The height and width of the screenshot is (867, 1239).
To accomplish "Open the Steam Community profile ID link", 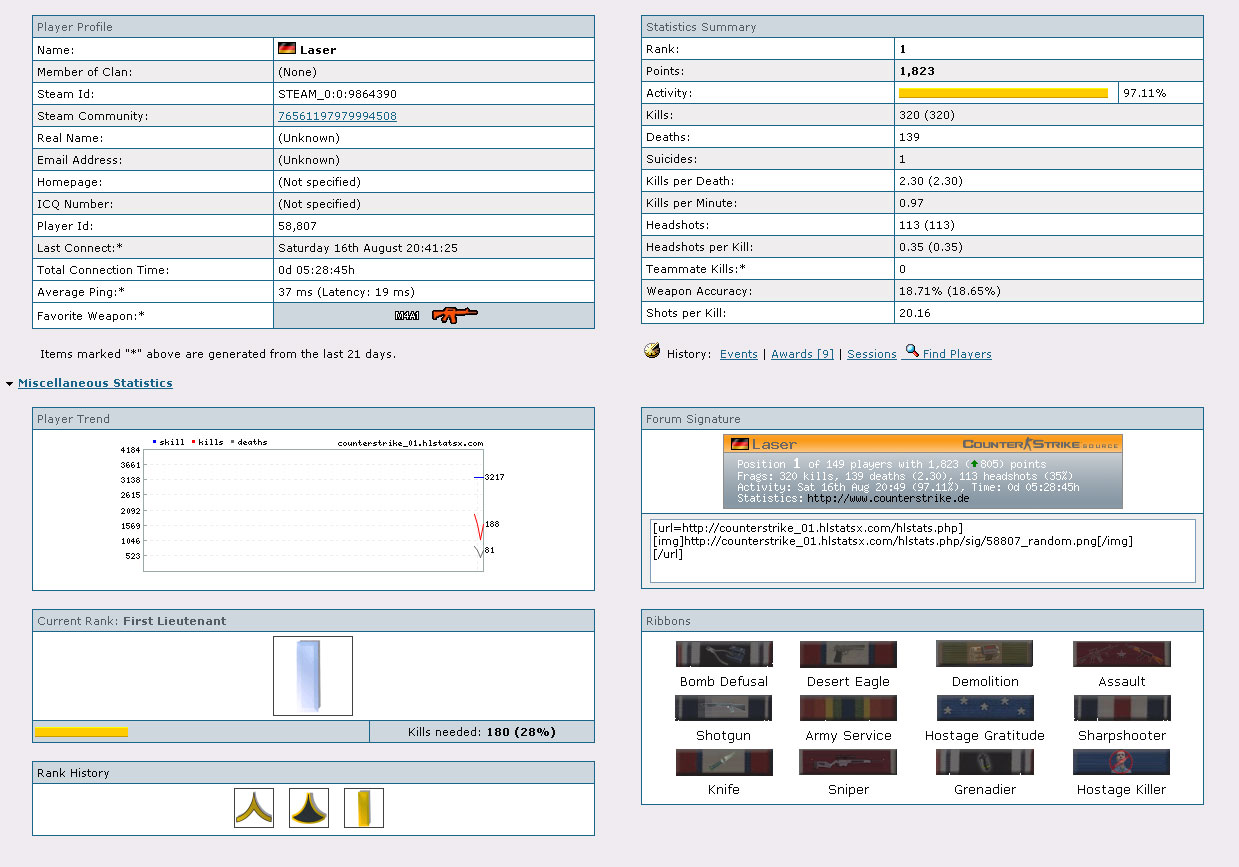I will point(337,116).
